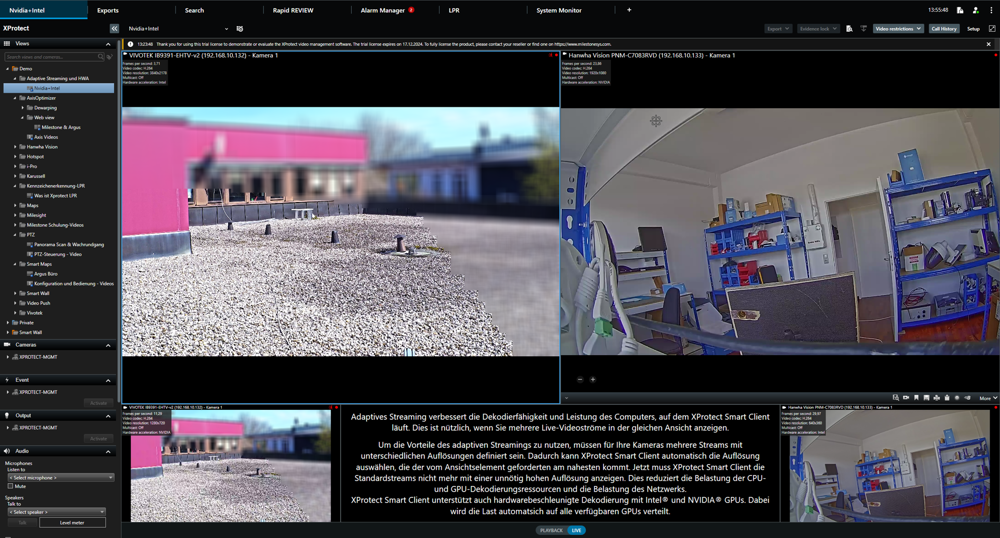The image size is (1000, 538).
Task: Open the Alarm Manager tab
Action: pyautogui.click(x=384, y=10)
